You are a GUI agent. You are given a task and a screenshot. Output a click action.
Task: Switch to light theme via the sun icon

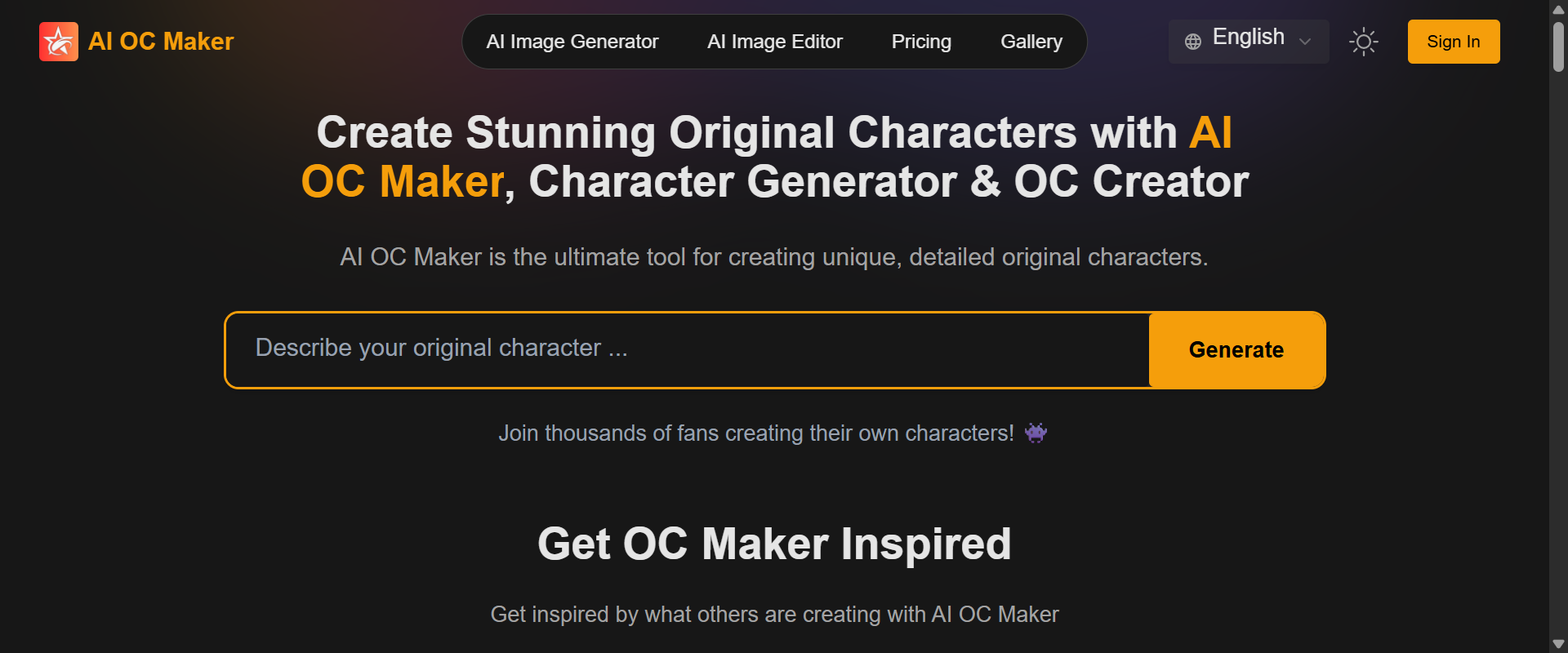[x=1363, y=41]
